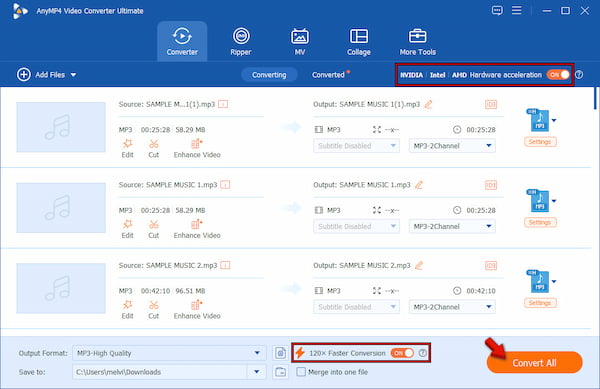Screen dimensions: 600x389
Task: Switch to the Collage tab
Action: click(x=359, y=41)
